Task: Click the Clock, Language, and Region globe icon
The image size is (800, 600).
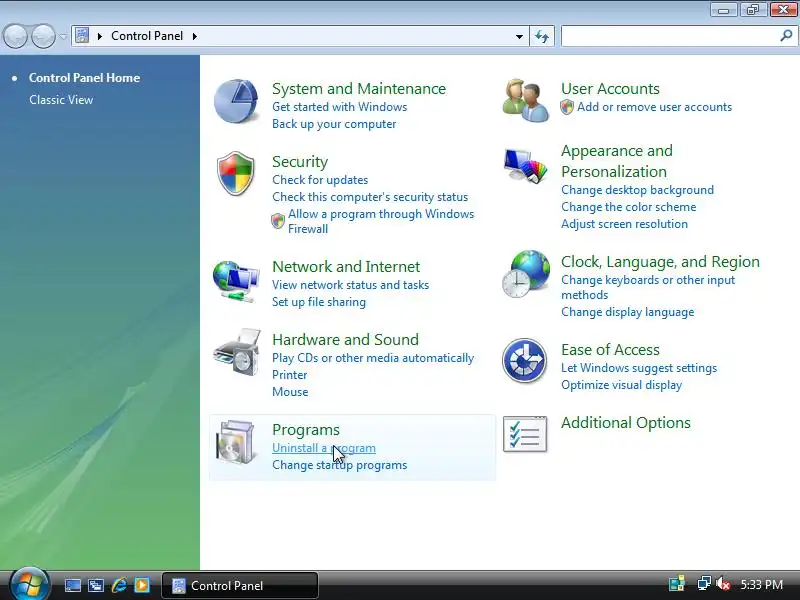Action: click(526, 274)
